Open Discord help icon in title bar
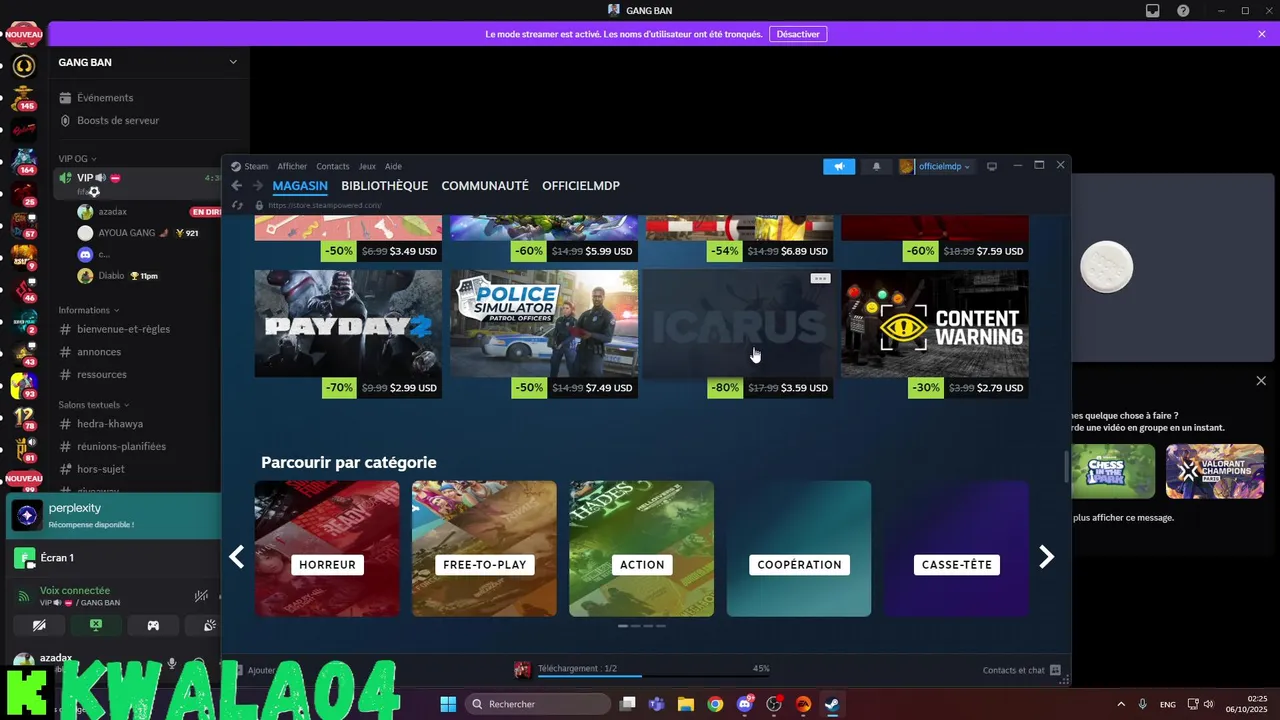1280x720 pixels. coord(1183,11)
